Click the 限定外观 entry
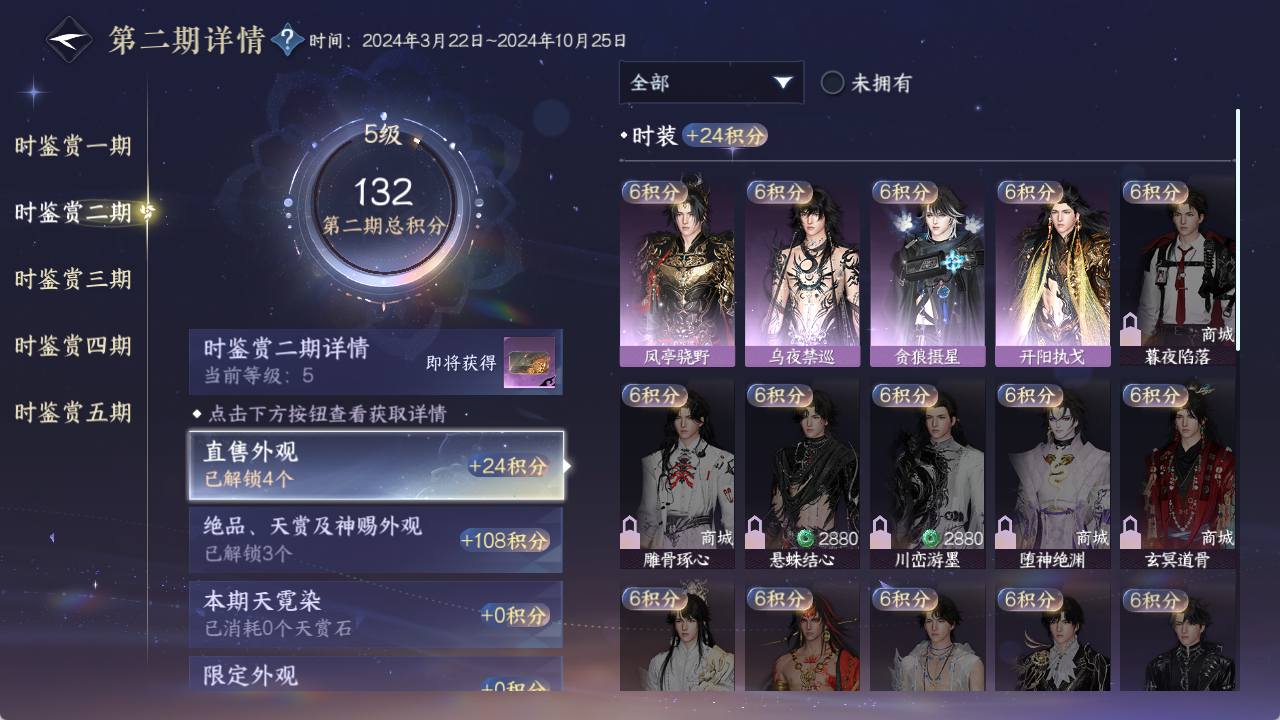Image resolution: width=1280 pixels, height=720 pixels. 376,674
